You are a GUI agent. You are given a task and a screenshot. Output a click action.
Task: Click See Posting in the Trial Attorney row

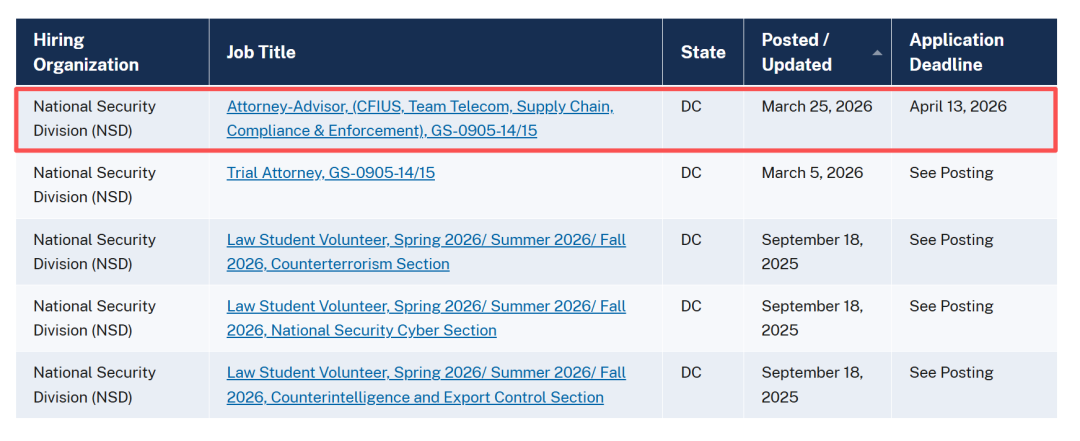(x=951, y=173)
